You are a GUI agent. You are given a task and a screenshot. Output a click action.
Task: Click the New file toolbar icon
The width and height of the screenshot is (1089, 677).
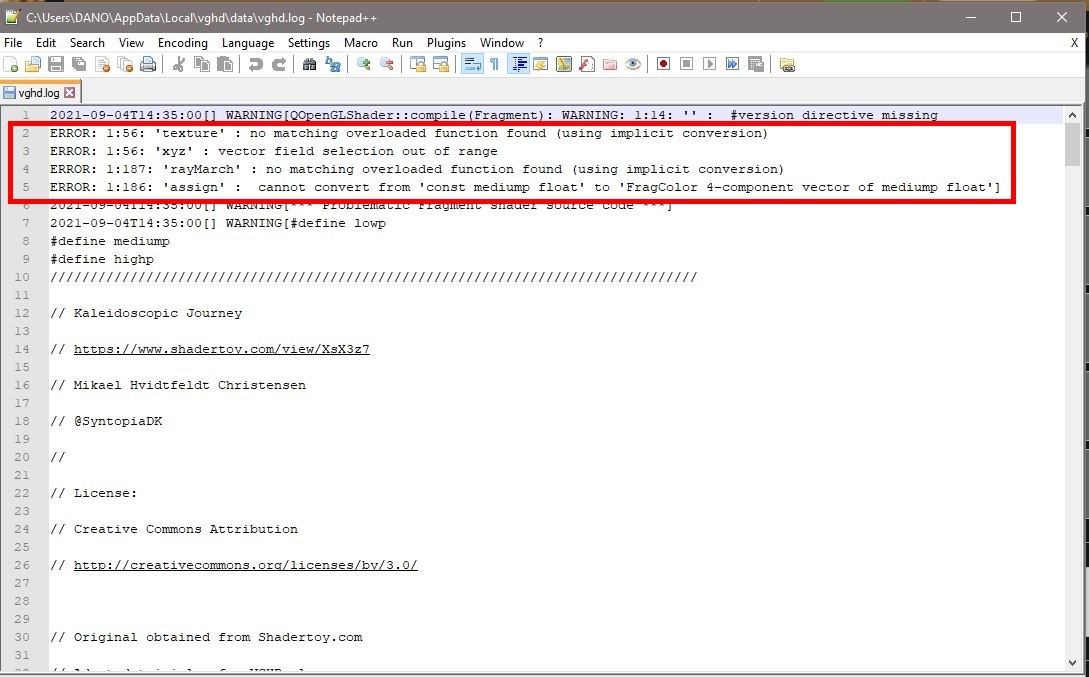click(x=11, y=64)
